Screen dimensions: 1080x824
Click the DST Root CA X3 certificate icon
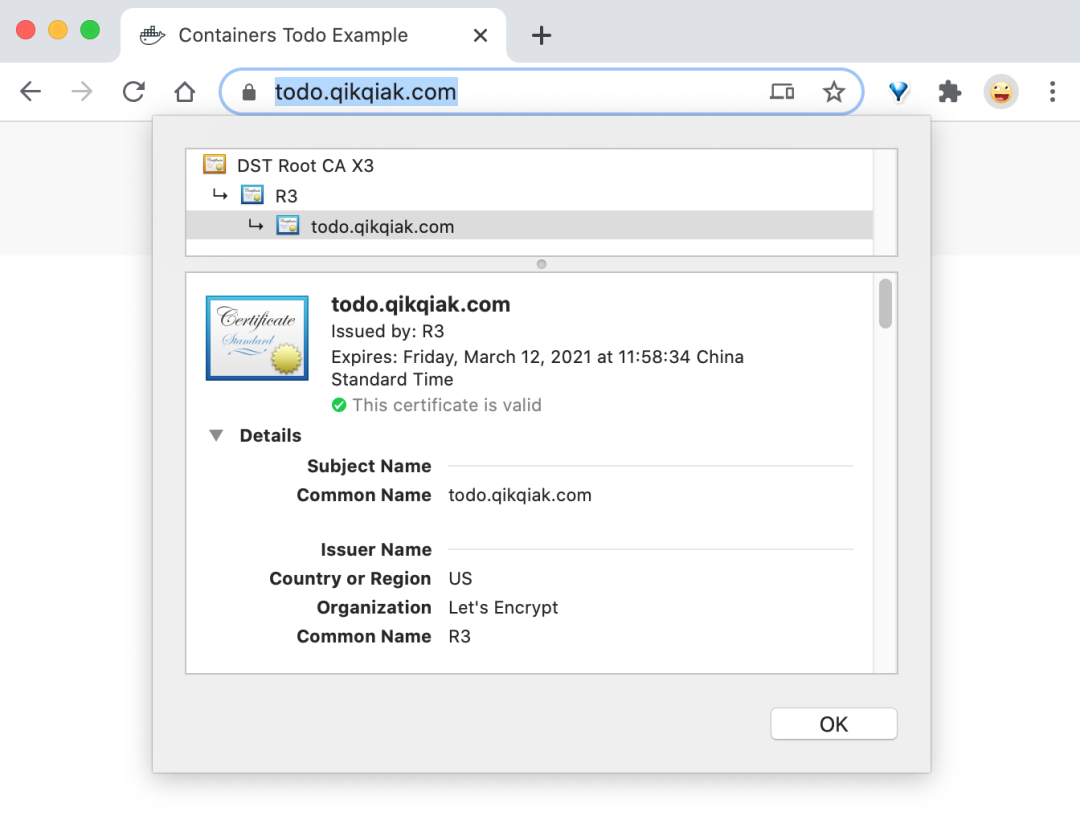215,165
